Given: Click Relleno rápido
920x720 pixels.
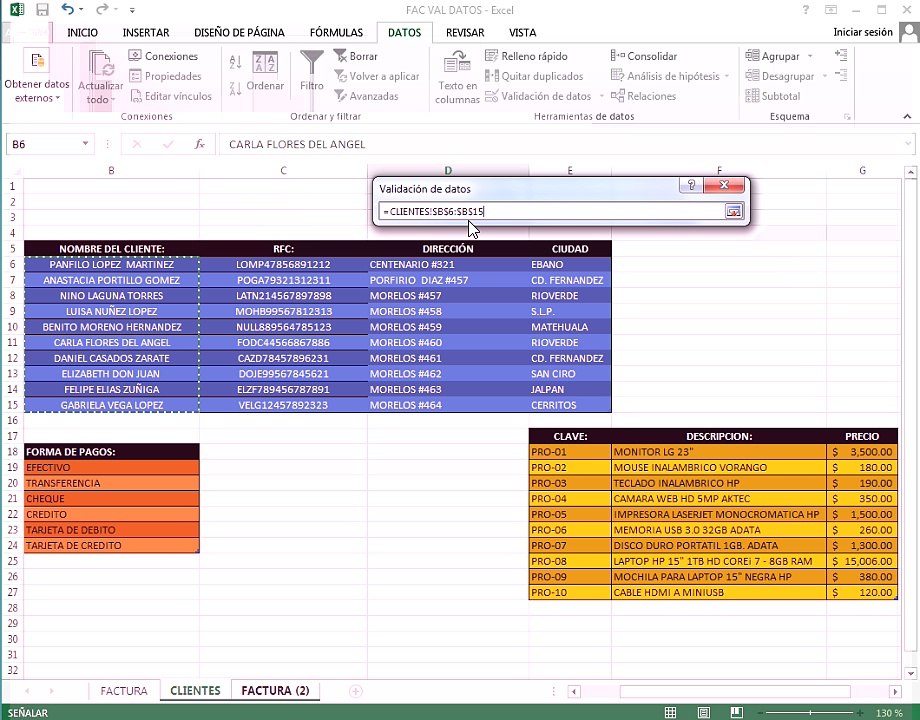Looking at the screenshot, I should [x=526, y=56].
